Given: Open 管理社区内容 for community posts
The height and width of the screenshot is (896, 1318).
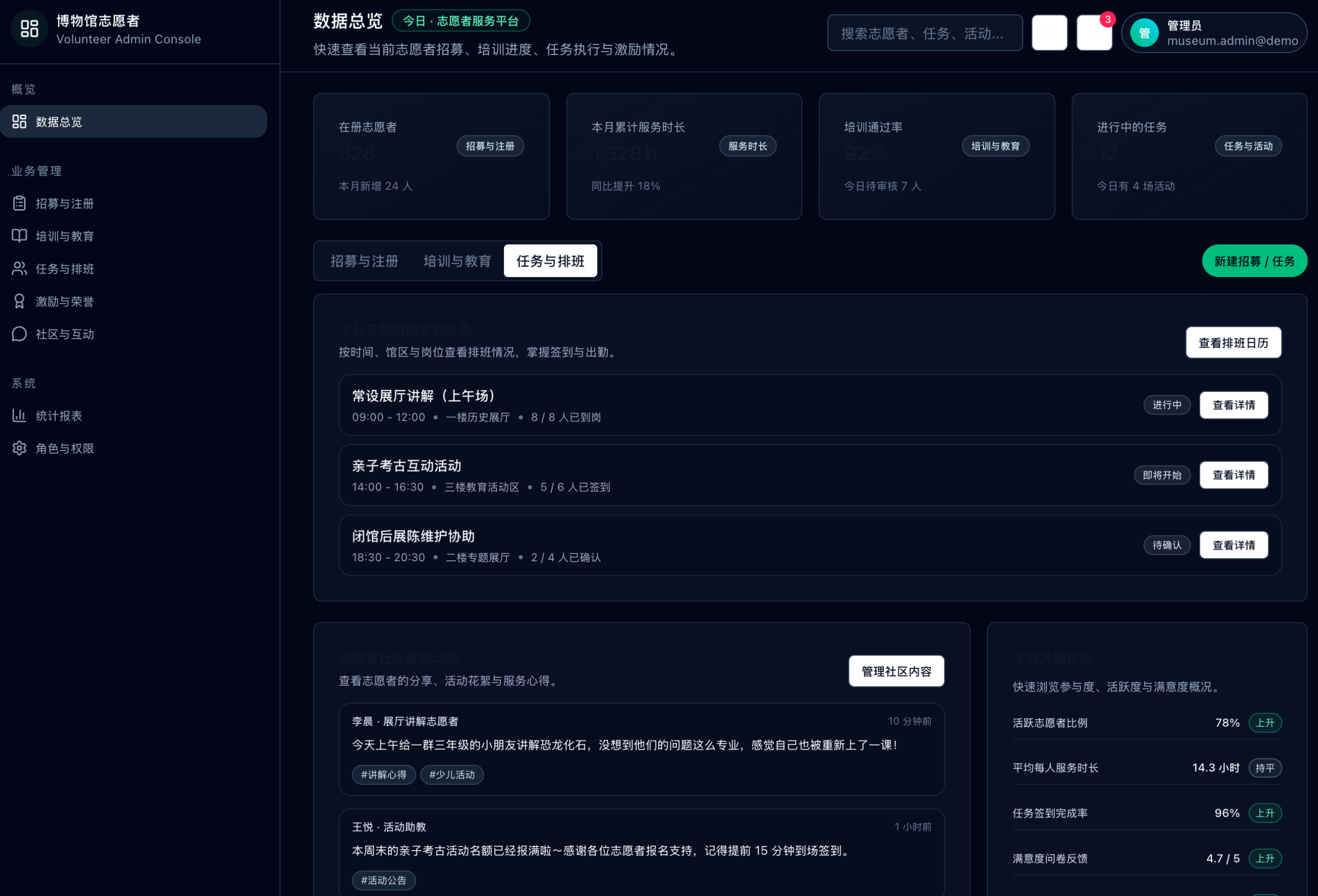Looking at the screenshot, I should (896, 671).
